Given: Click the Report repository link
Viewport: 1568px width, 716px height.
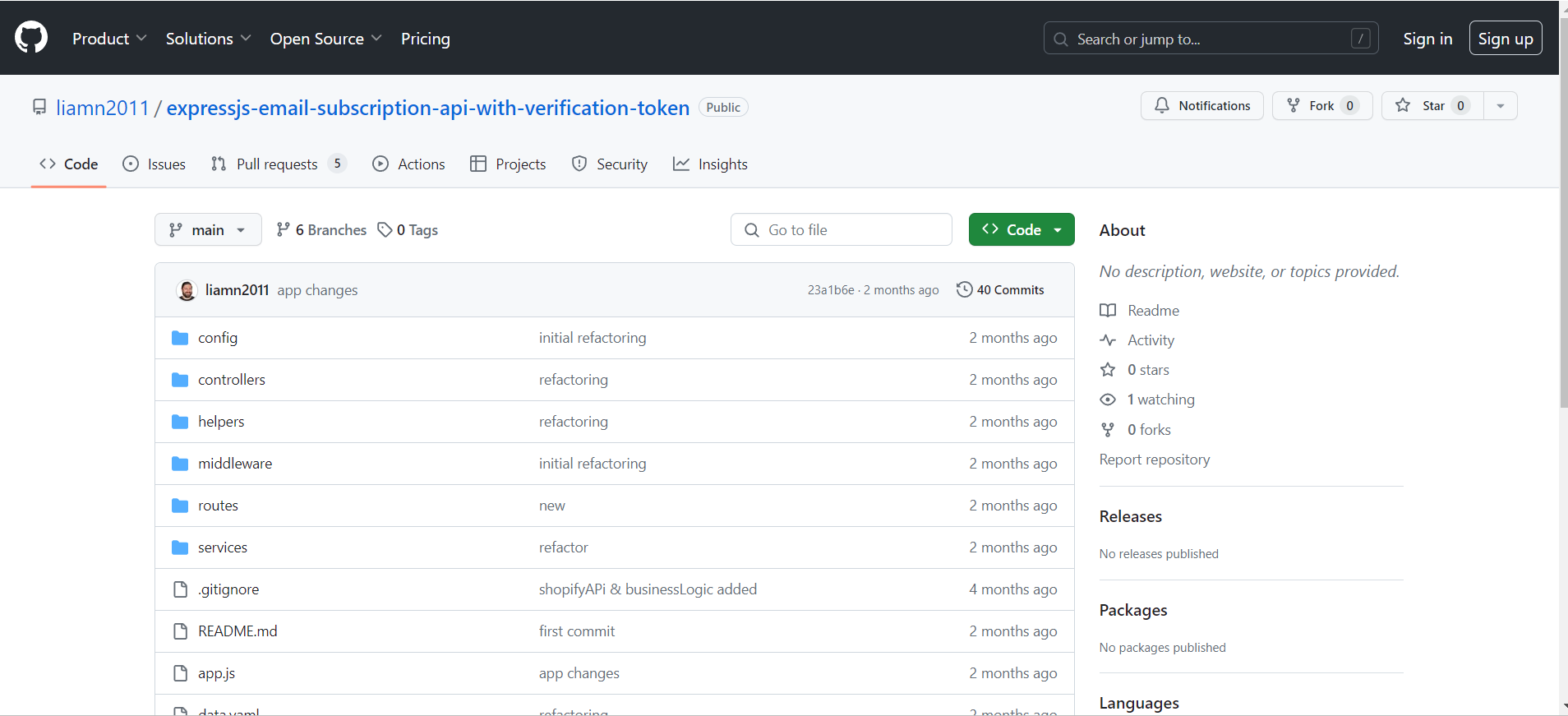Looking at the screenshot, I should click(x=1155, y=460).
